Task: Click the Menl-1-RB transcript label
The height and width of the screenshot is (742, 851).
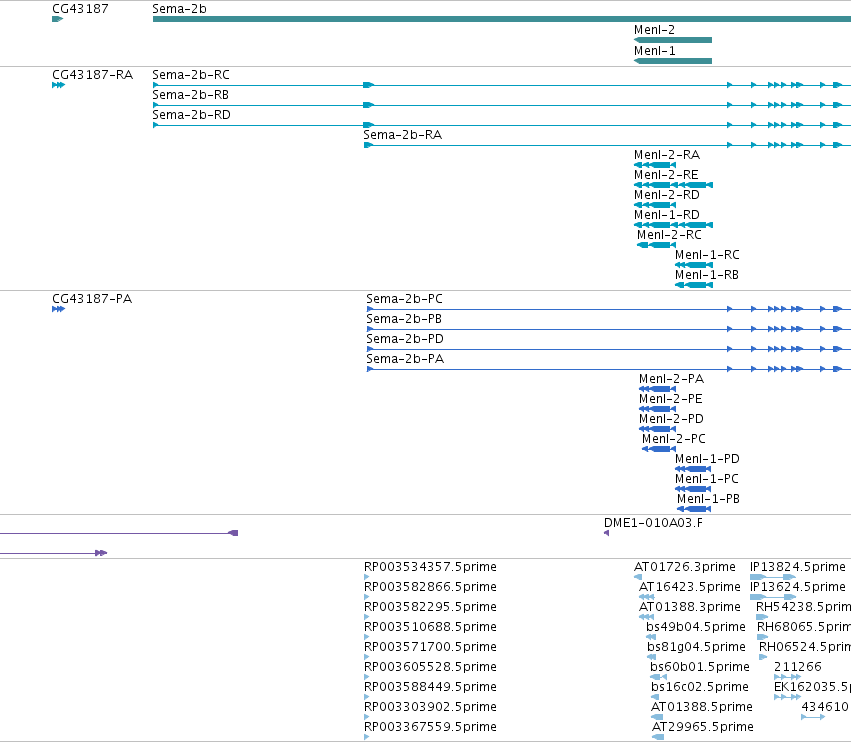Action: pyautogui.click(x=707, y=275)
